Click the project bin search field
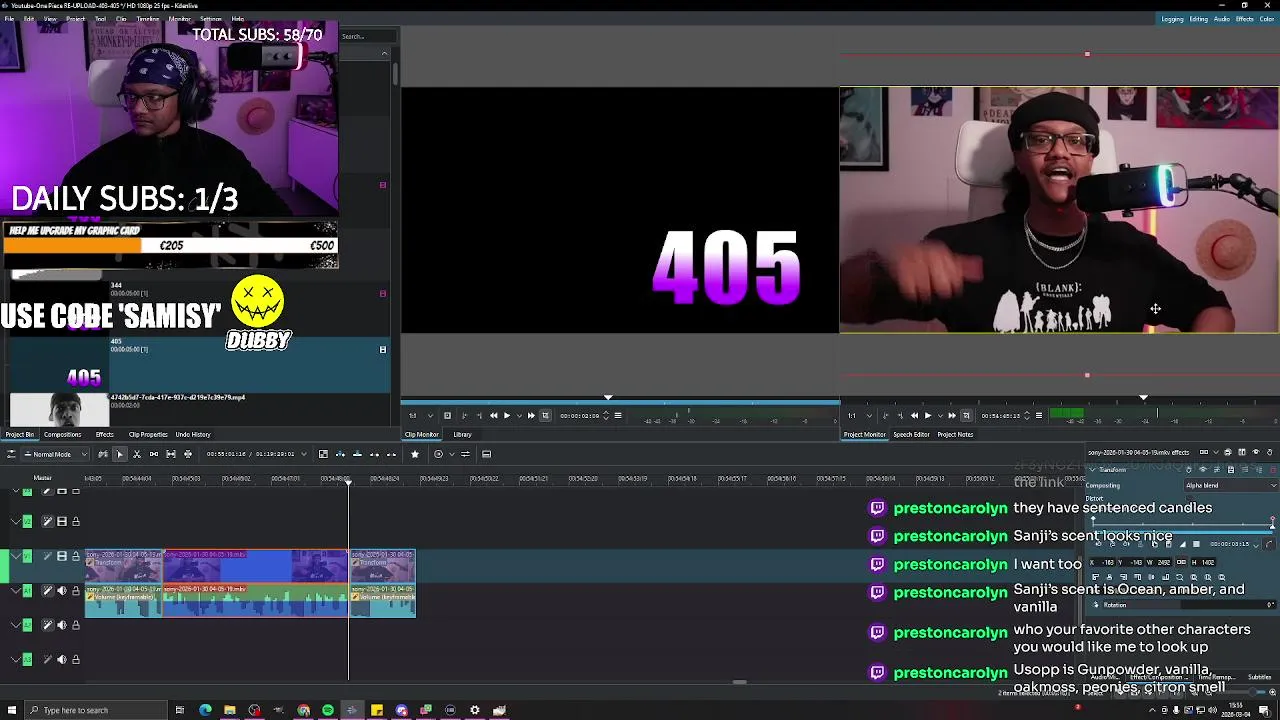This screenshot has width=1280, height=720. coord(368,37)
